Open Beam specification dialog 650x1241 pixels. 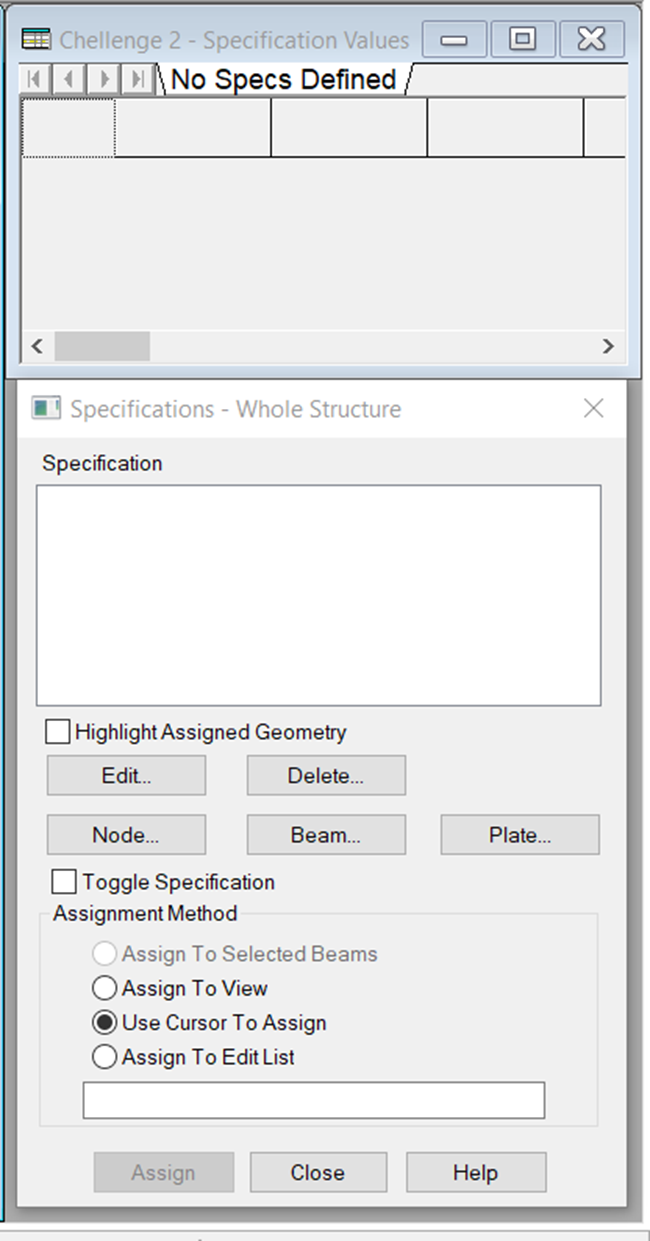pos(326,835)
